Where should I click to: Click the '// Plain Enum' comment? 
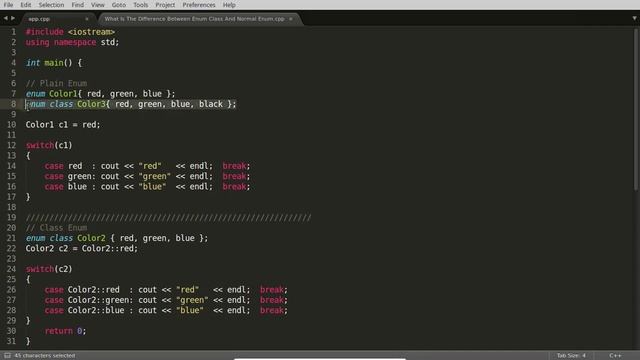(56, 83)
